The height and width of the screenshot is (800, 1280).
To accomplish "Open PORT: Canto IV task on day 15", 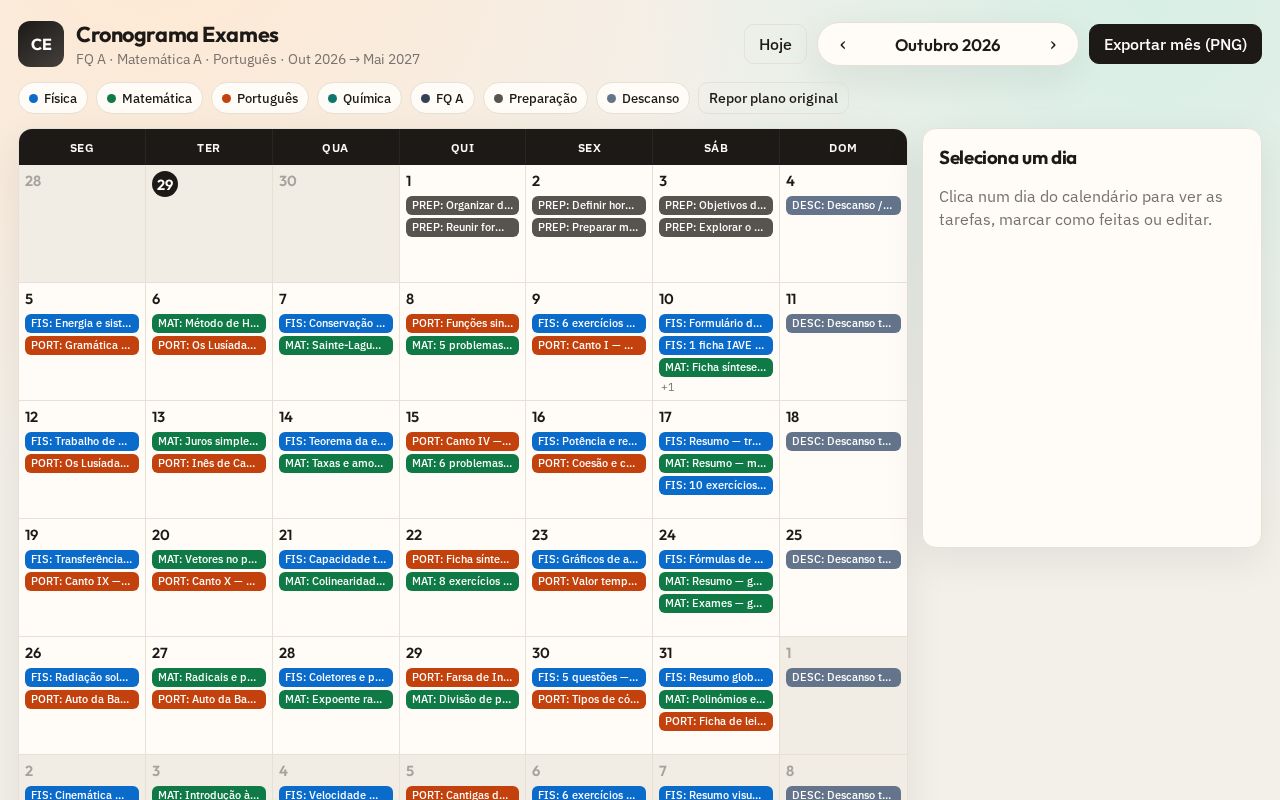I will (462, 441).
